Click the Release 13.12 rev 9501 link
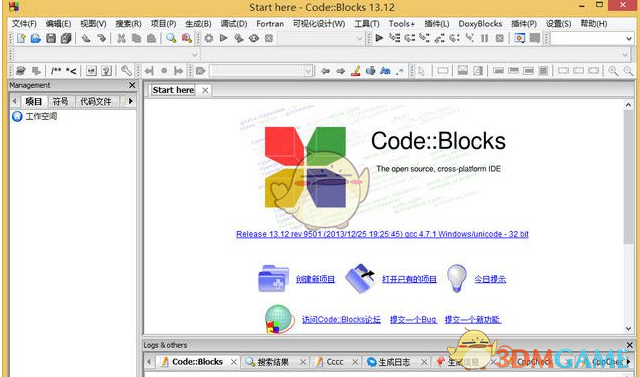This screenshot has height=377, width=640. pos(382,234)
